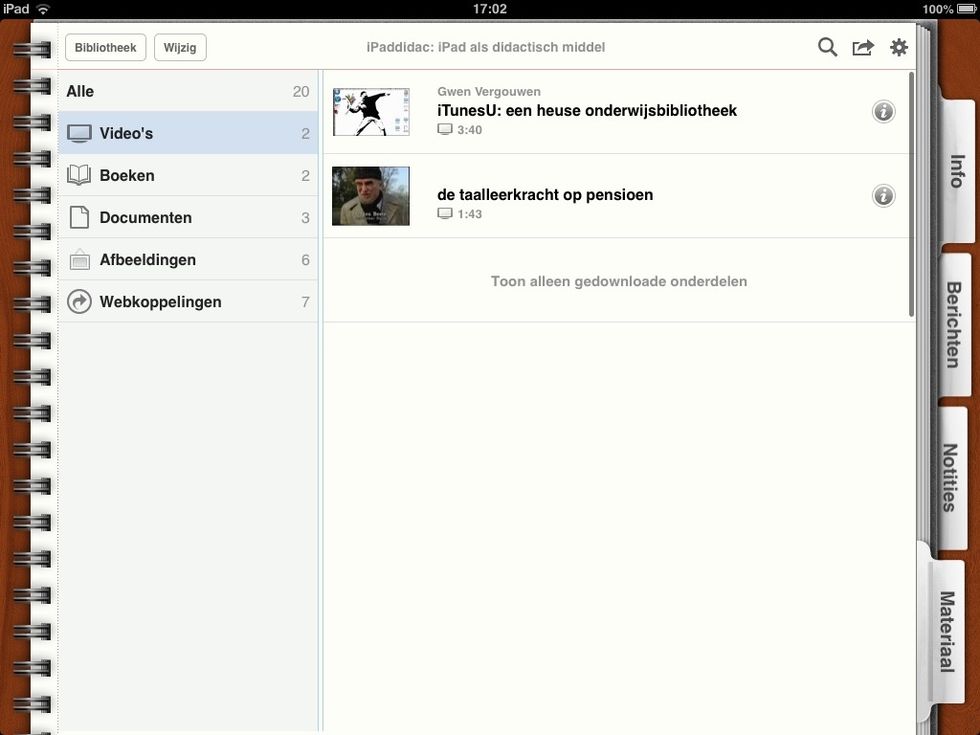Open the Notities tab
This screenshot has width=980, height=735.
tap(951, 477)
